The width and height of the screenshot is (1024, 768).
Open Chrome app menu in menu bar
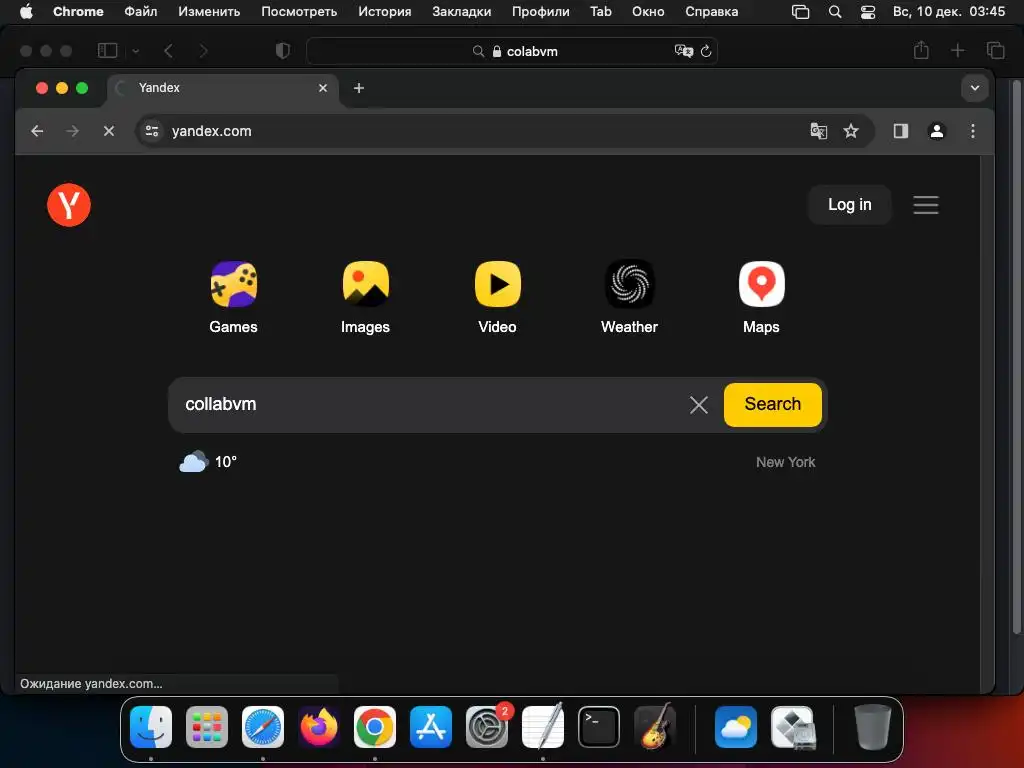tap(78, 12)
